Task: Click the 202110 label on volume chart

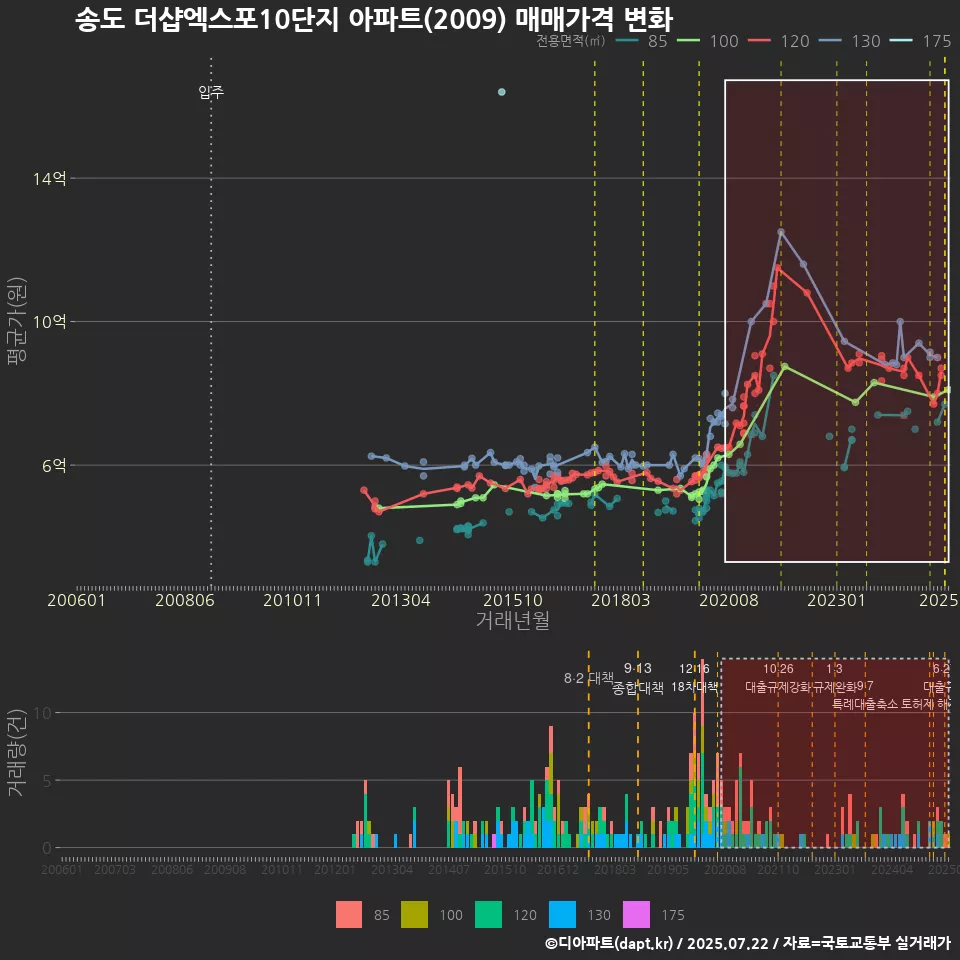Action: [x=778, y=869]
